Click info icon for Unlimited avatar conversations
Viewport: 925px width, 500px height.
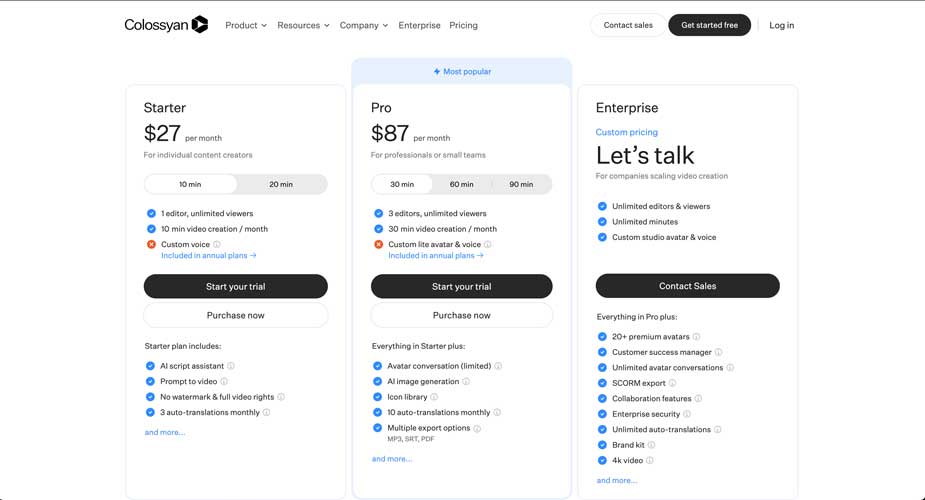pos(730,367)
